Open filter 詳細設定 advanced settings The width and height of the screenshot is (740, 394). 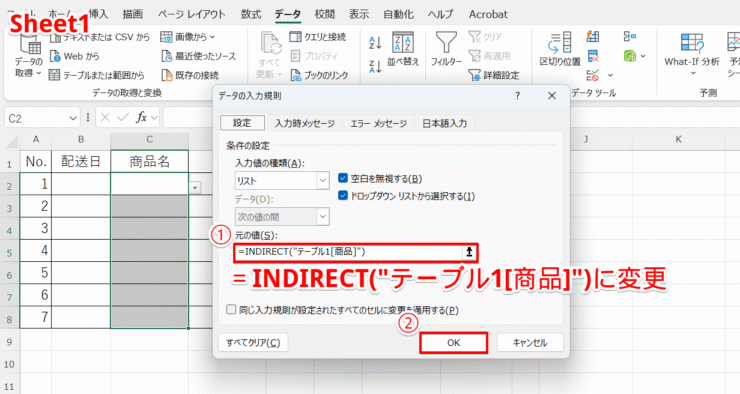click(494, 75)
